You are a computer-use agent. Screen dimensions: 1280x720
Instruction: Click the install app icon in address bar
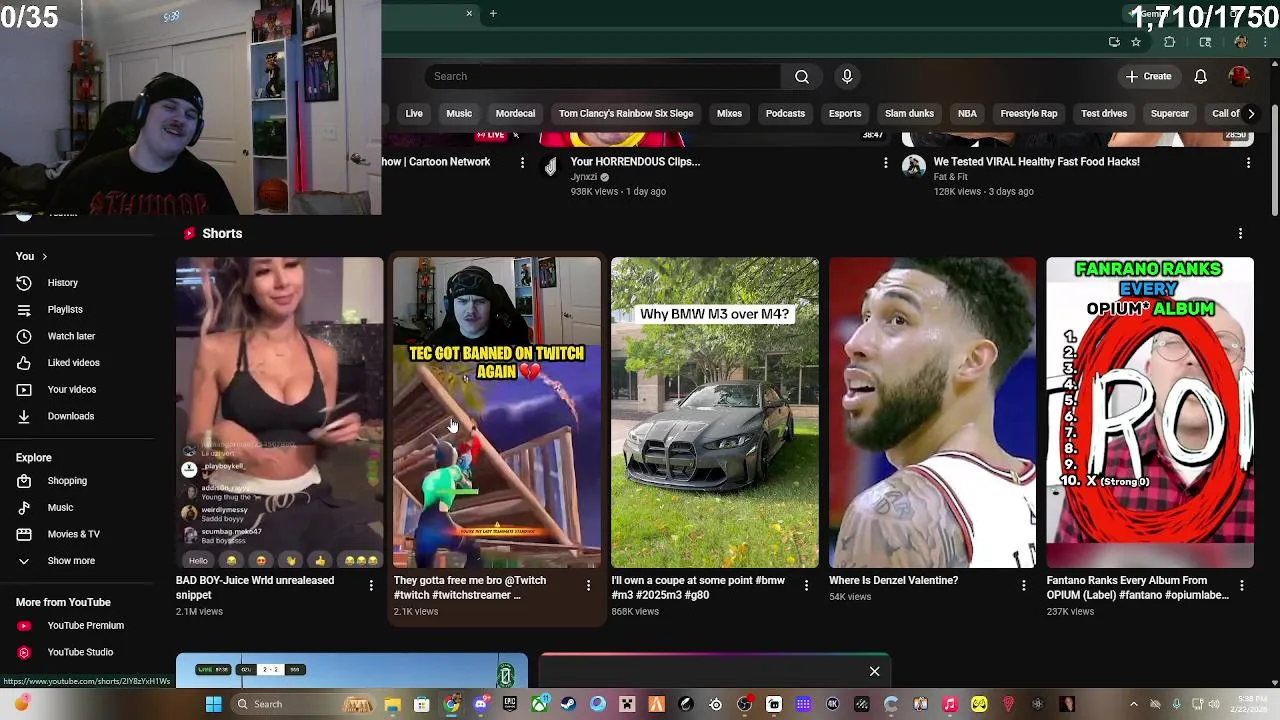(x=1114, y=42)
